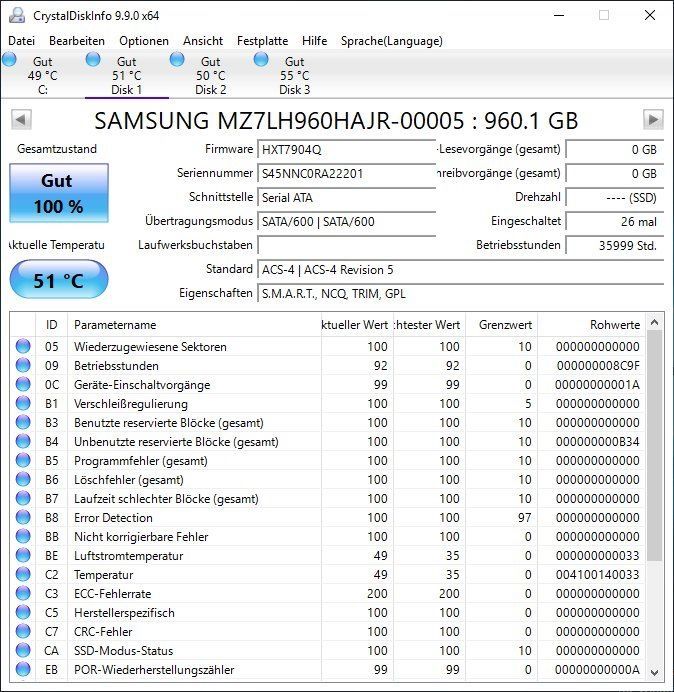Click the Eigenschaften field

point(460,293)
